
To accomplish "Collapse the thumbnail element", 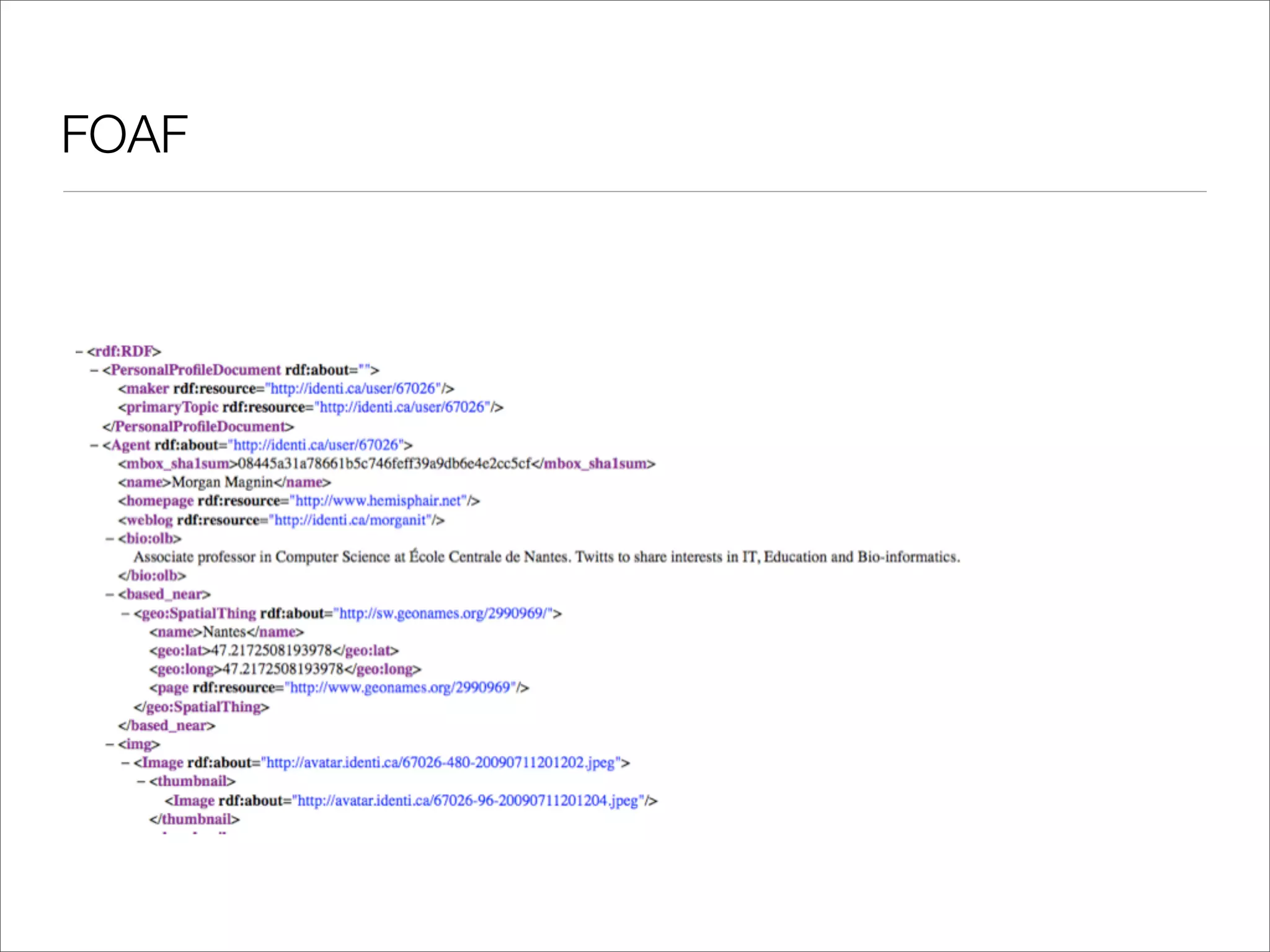I will click(141, 782).
